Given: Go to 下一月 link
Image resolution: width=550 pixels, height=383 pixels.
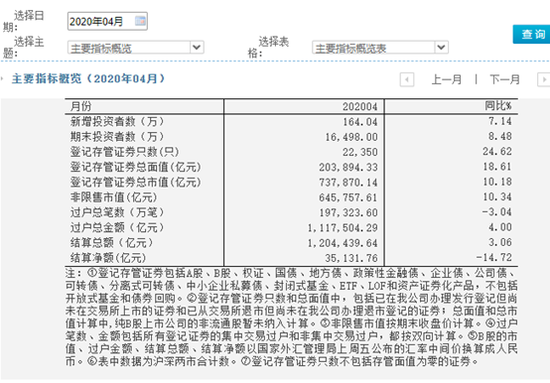Looking at the screenshot, I should [x=504, y=80].
